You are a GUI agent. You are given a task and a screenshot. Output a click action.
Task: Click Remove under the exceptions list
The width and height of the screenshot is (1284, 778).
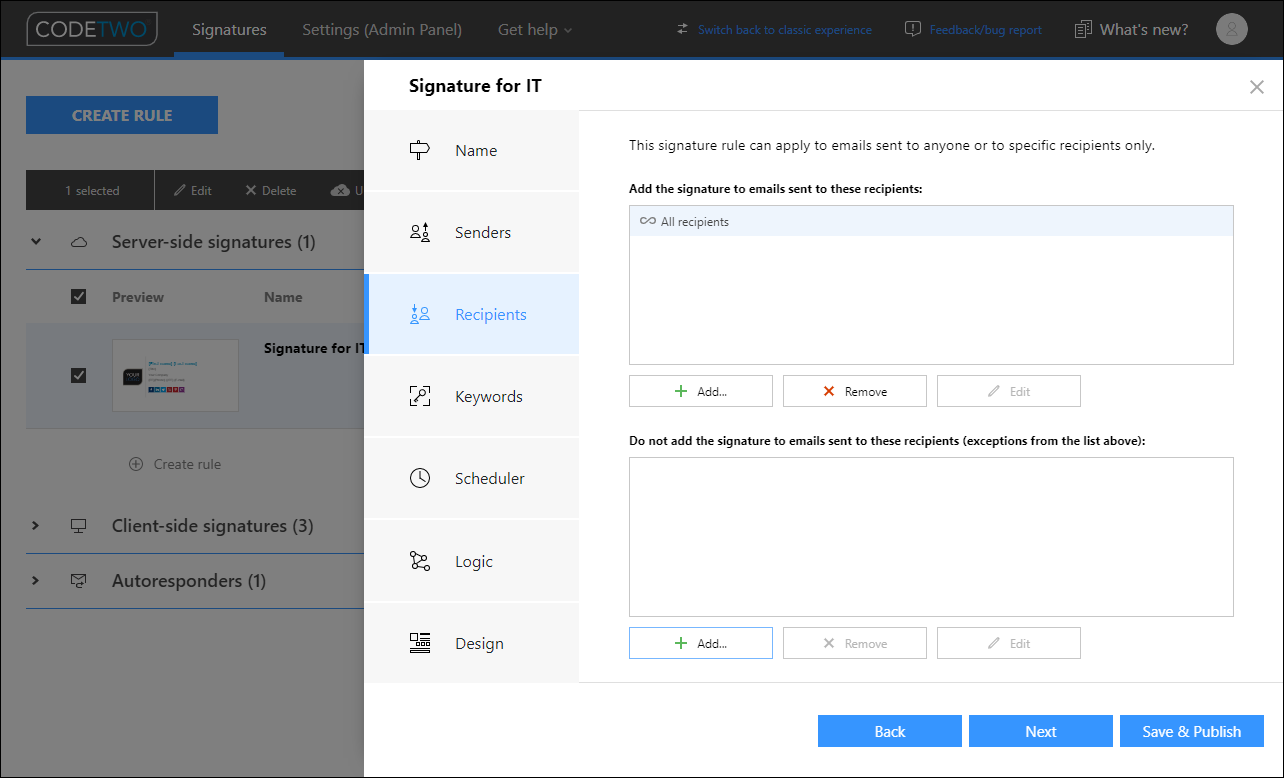point(855,643)
